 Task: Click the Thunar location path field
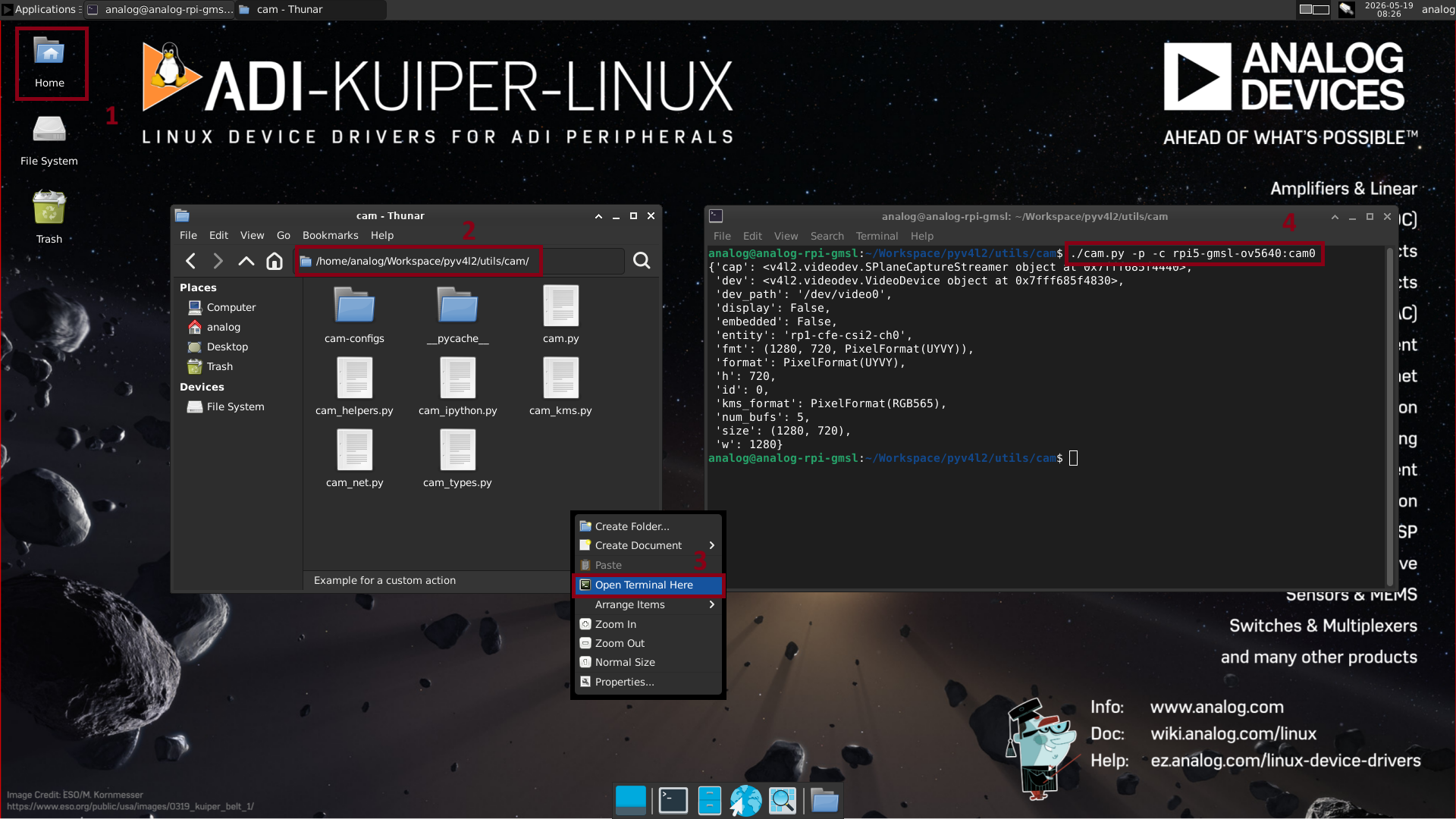(x=459, y=261)
